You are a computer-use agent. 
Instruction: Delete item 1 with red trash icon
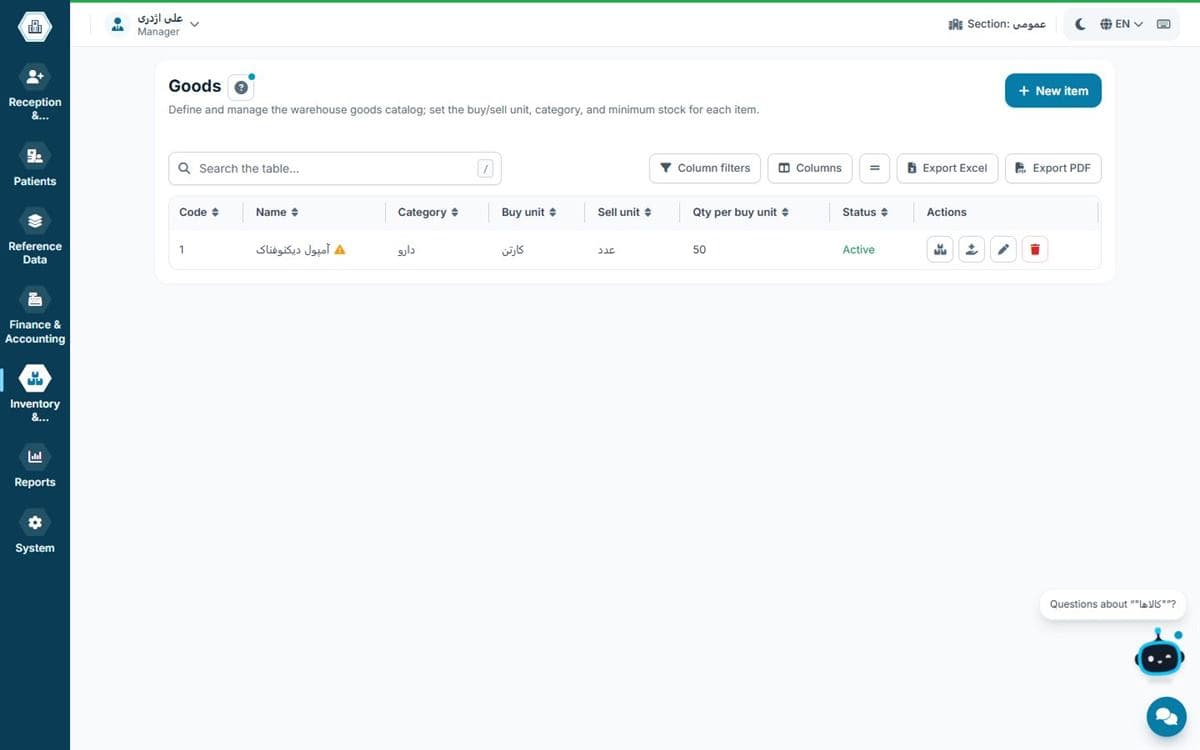click(x=1035, y=250)
